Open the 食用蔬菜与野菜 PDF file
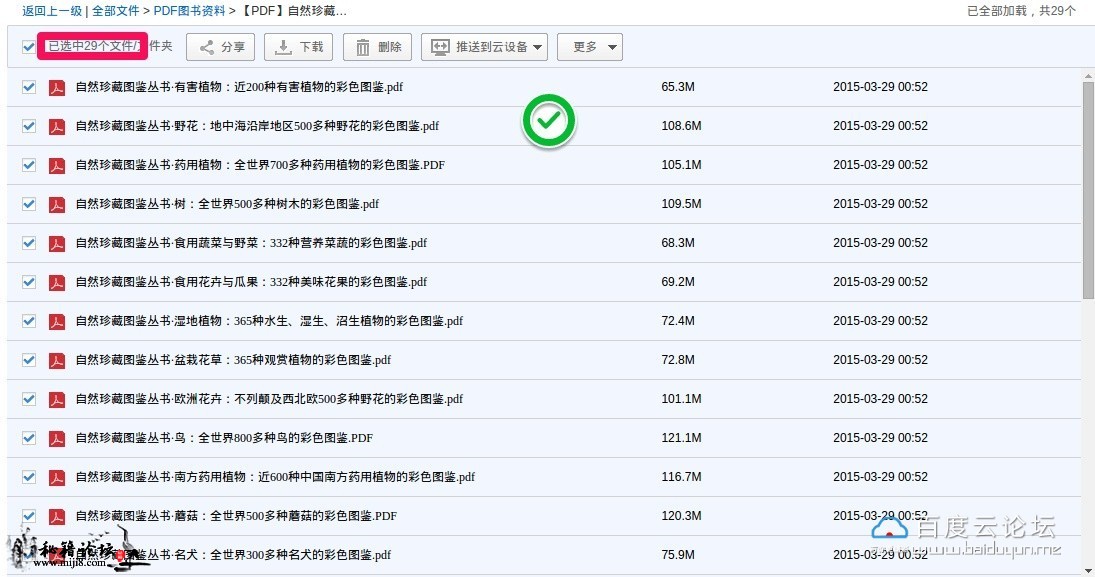The image size is (1095, 577). pyautogui.click(x=251, y=243)
